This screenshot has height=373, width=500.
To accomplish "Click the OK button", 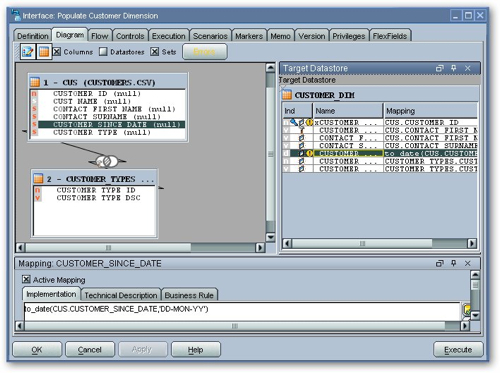I will point(37,350).
